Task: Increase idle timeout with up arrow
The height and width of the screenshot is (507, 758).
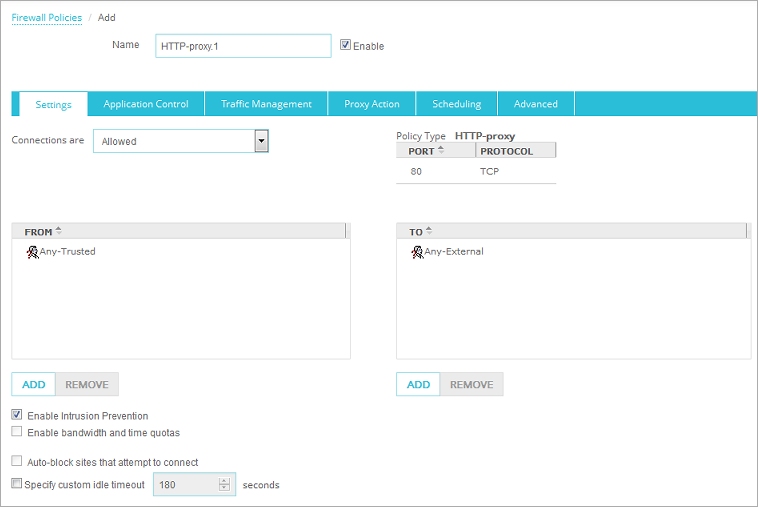Action: tap(224, 480)
